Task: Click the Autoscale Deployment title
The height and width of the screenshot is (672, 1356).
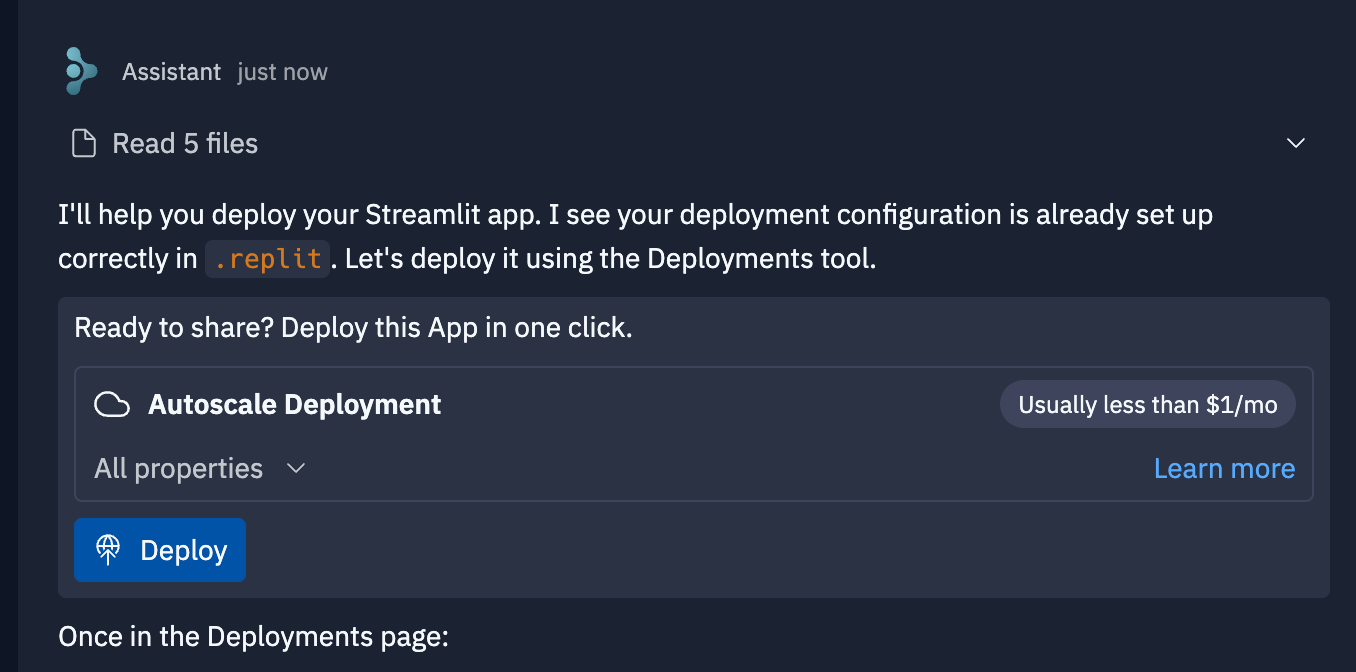Action: click(x=295, y=405)
